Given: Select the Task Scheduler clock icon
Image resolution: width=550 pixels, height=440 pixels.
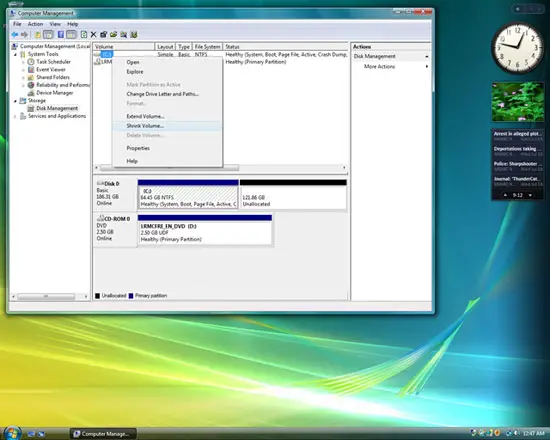Looking at the screenshot, I should click(x=31, y=62).
